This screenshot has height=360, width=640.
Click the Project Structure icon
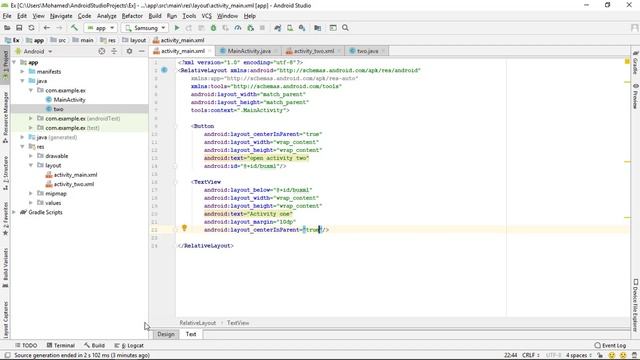pyautogui.click(x=318, y=28)
